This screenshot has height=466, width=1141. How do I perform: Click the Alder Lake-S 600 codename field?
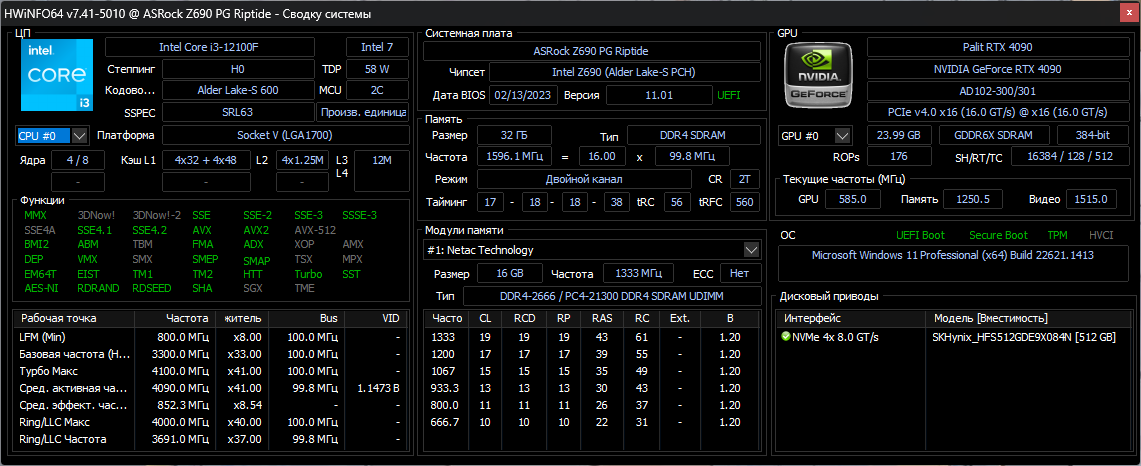pyautogui.click(x=238, y=90)
